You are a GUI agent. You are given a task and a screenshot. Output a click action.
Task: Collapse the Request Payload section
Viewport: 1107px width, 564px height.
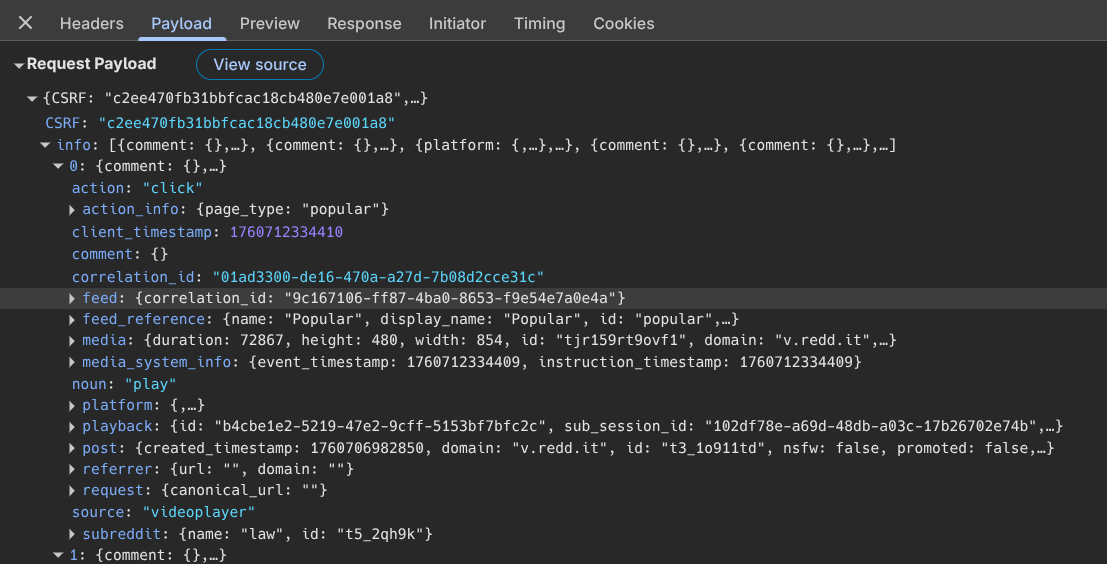click(19, 65)
